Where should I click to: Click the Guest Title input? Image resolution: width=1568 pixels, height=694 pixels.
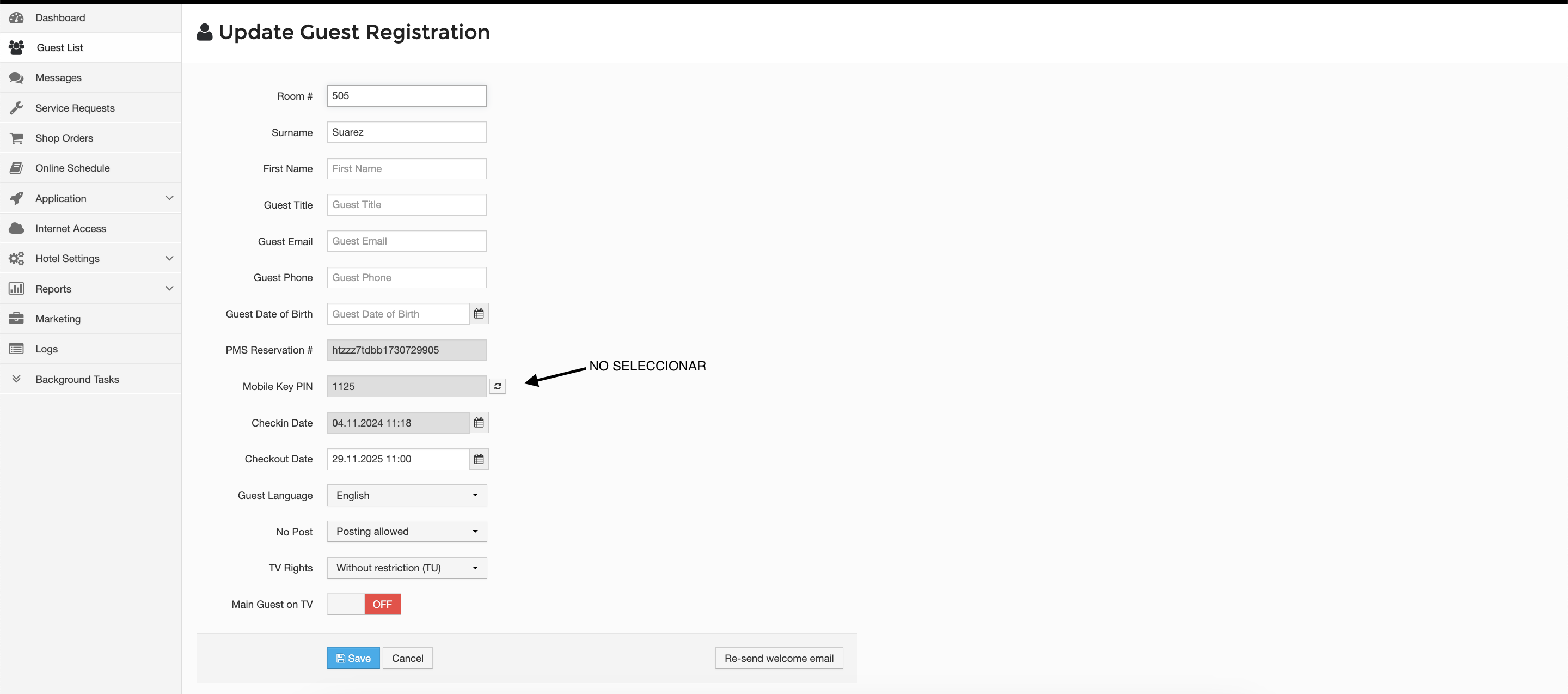[407, 204]
